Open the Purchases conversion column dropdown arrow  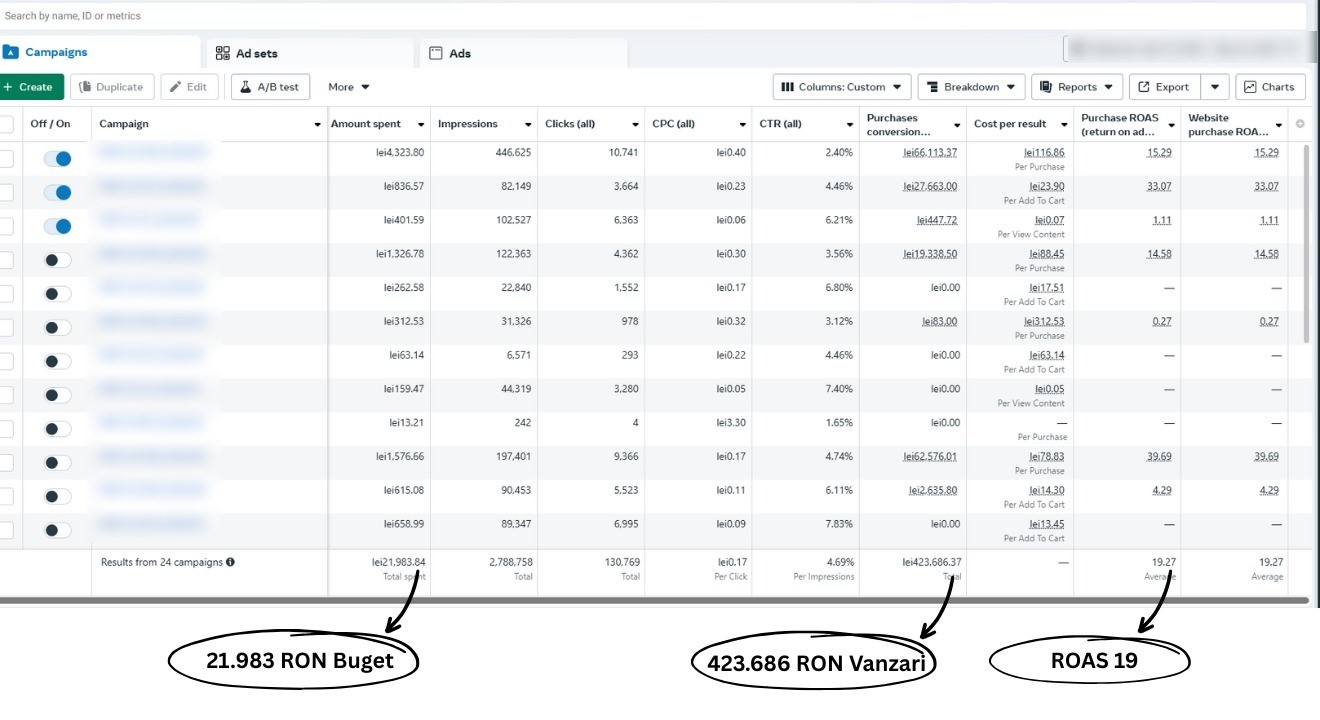pos(956,125)
